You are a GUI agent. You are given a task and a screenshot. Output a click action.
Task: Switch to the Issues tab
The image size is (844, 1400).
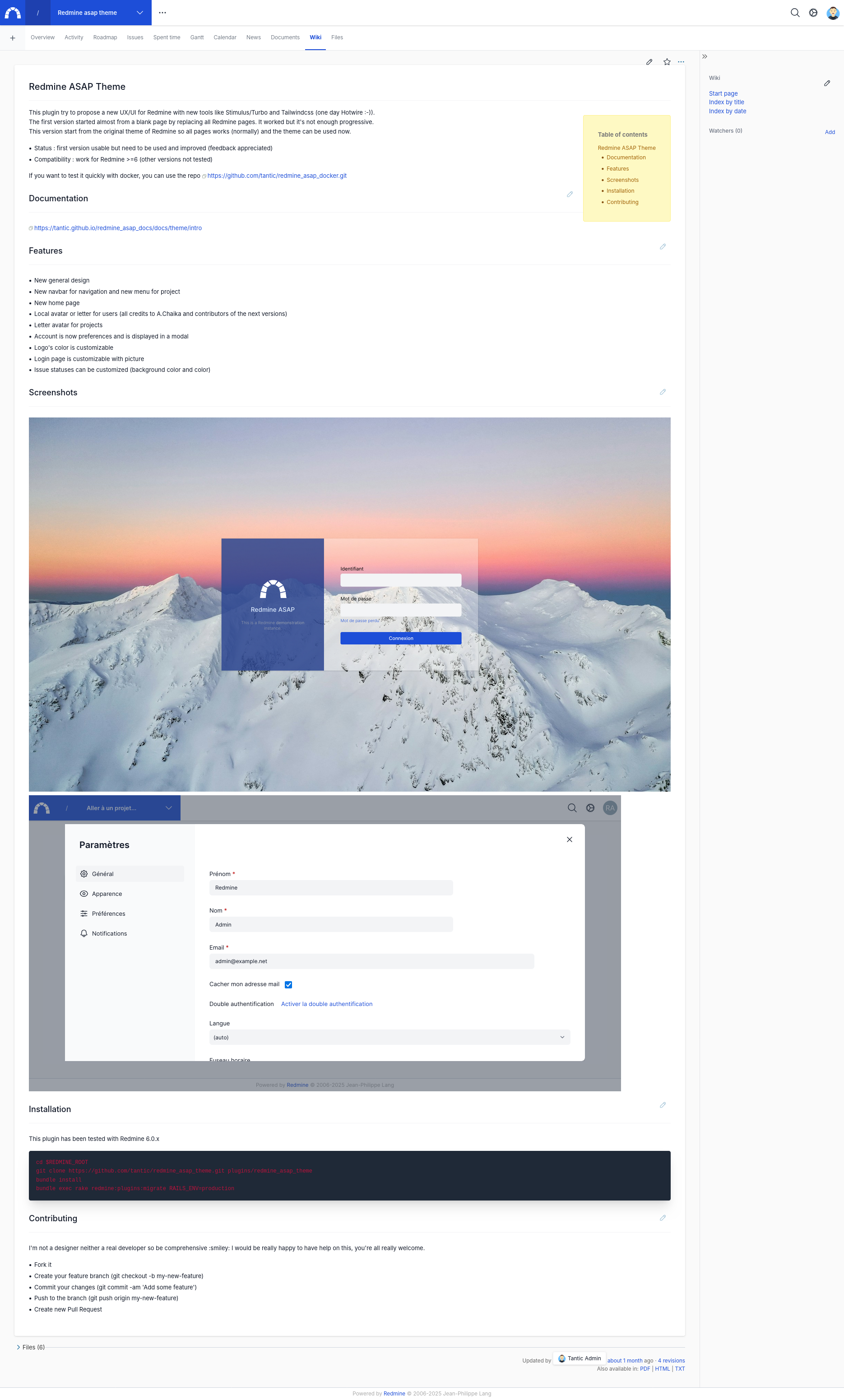[x=135, y=37]
